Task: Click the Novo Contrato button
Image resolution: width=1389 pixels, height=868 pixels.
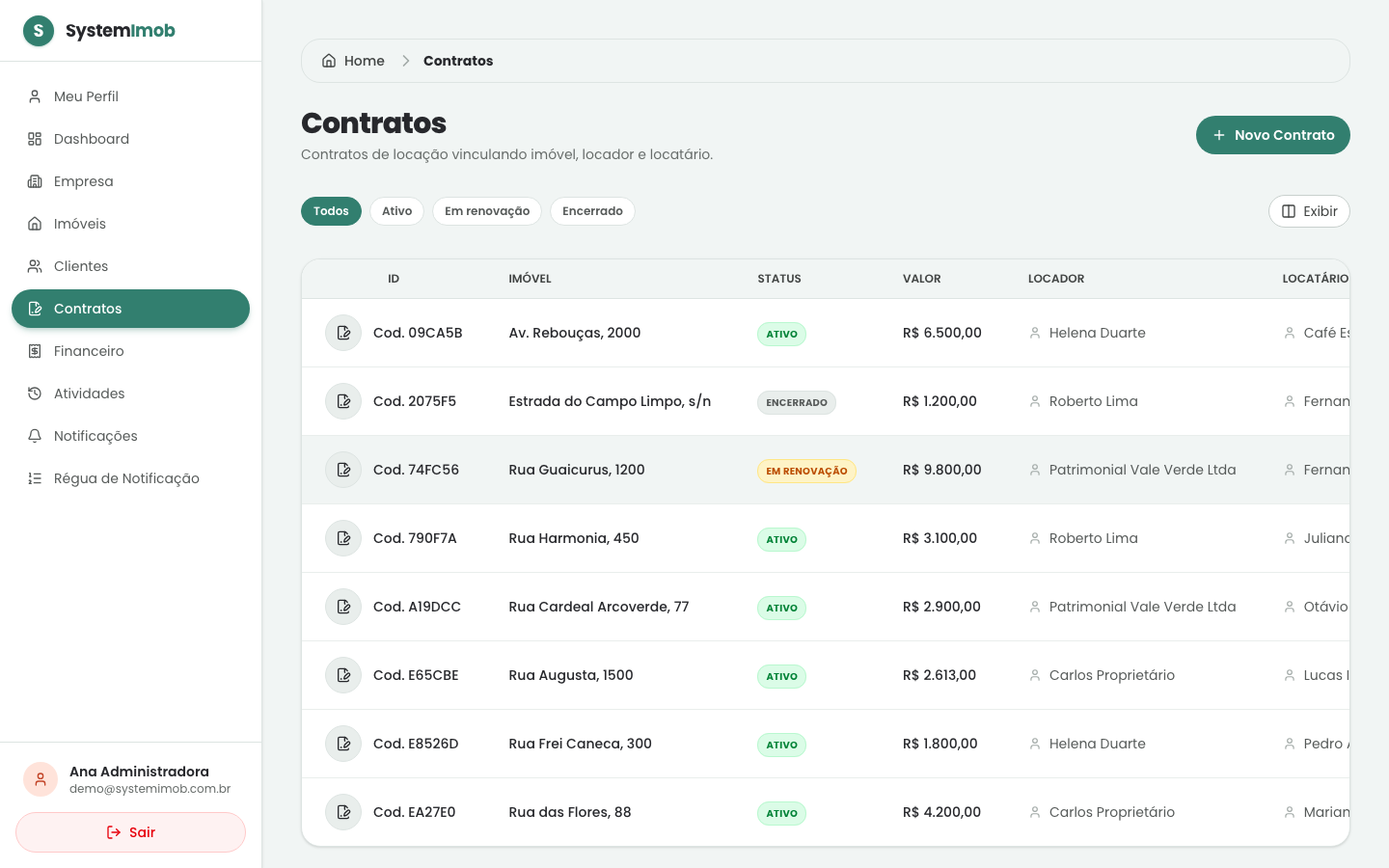Action: point(1272,135)
